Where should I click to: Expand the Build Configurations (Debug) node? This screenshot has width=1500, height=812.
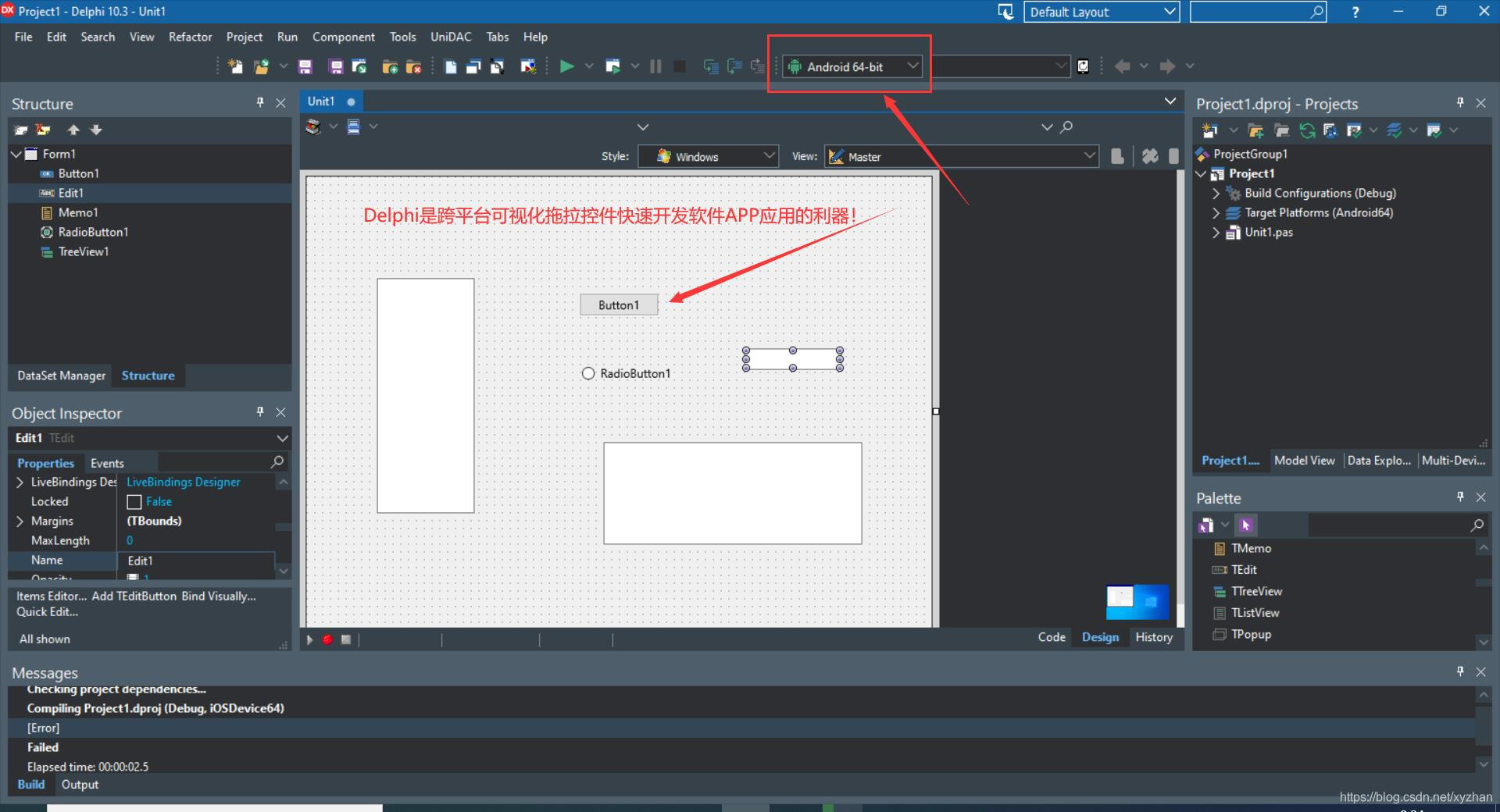(1216, 193)
